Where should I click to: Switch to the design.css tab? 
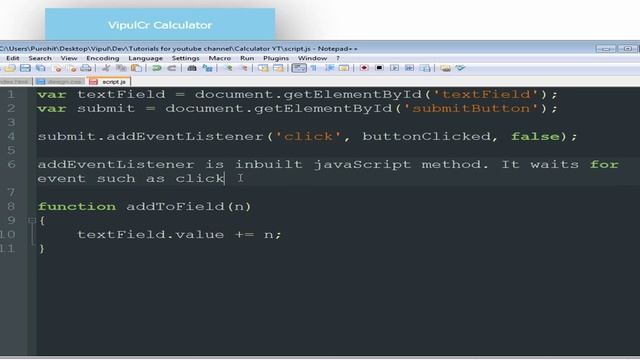click(59, 82)
